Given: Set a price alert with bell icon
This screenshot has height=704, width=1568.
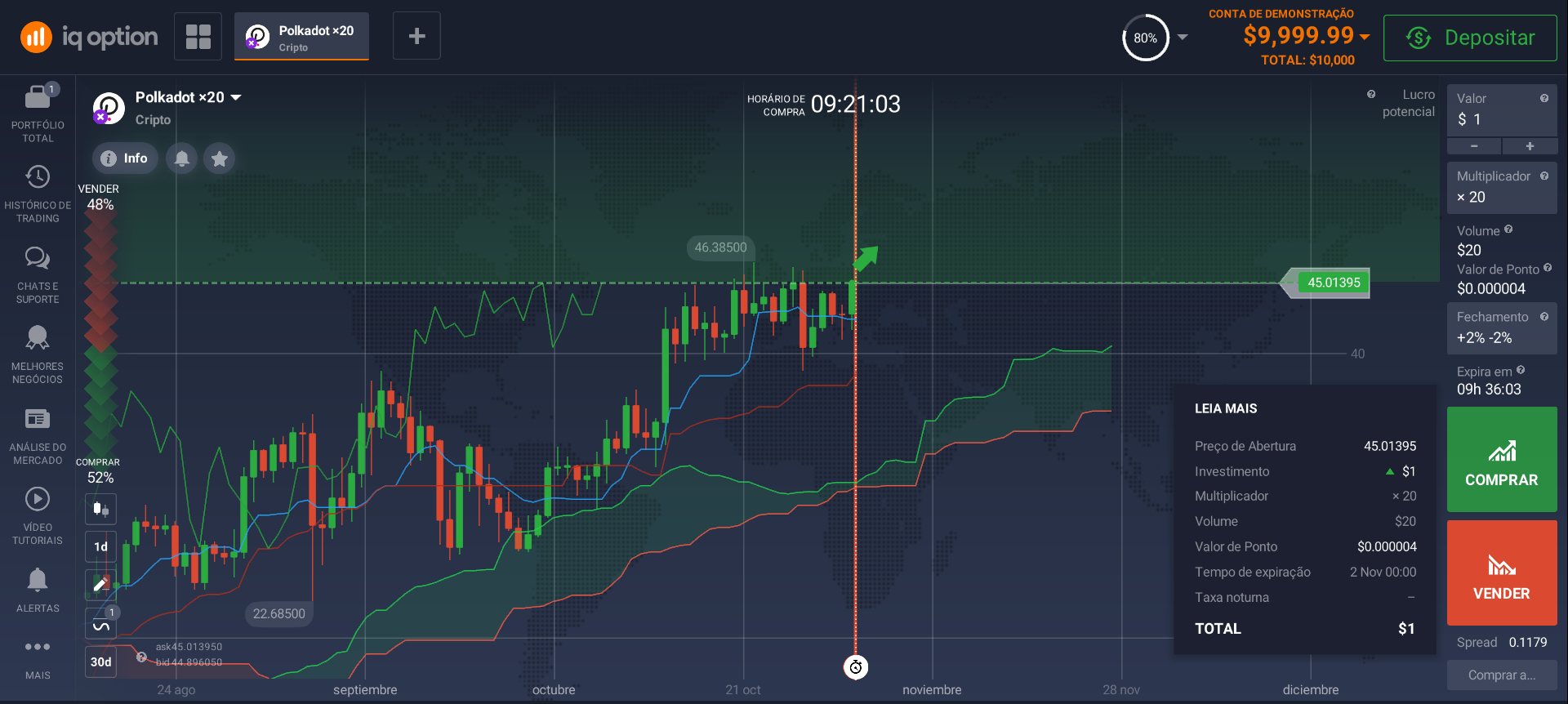Looking at the screenshot, I should (182, 158).
